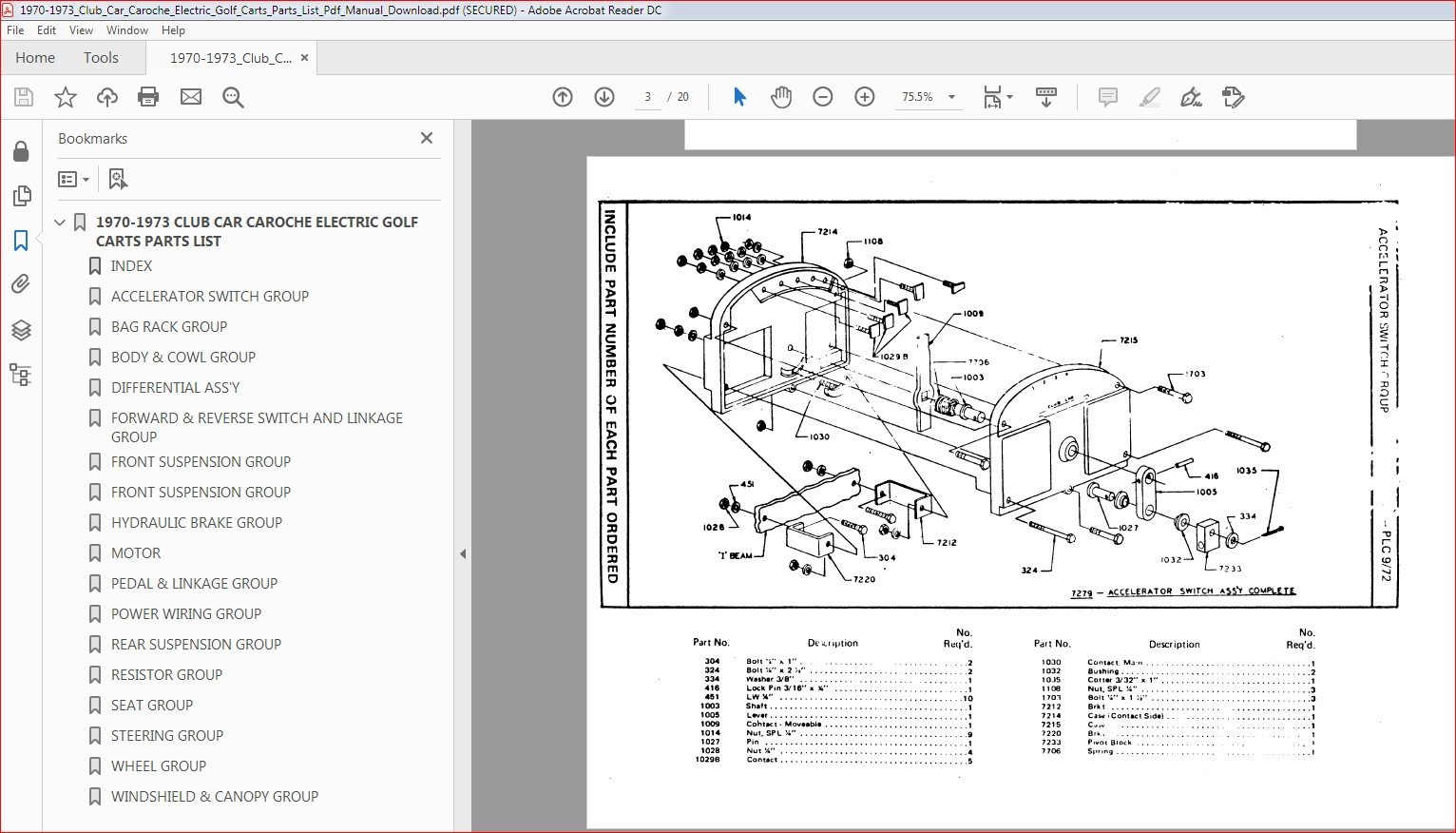Select DIFFERENTIAL ASS'Y bookmark
Screen dimensions: 1456x833
tap(175, 388)
